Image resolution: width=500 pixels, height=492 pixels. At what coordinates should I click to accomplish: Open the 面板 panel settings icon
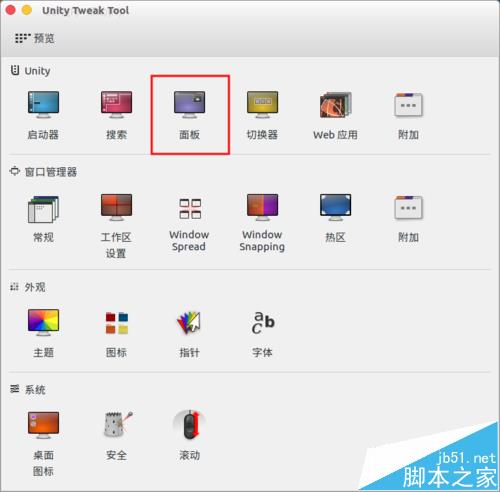point(189,105)
